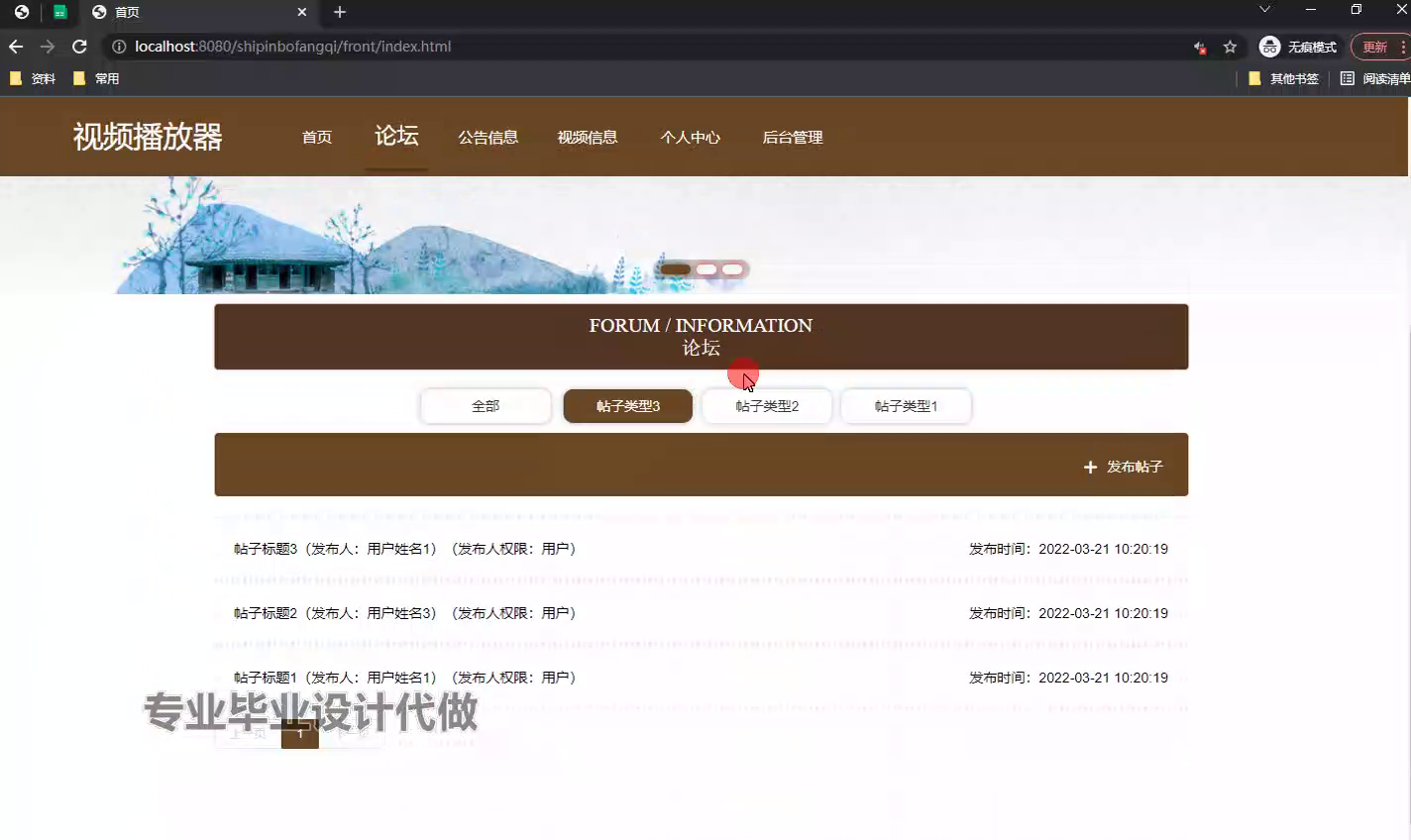
Task: Select the second carousel indicator dot
Action: 706,269
